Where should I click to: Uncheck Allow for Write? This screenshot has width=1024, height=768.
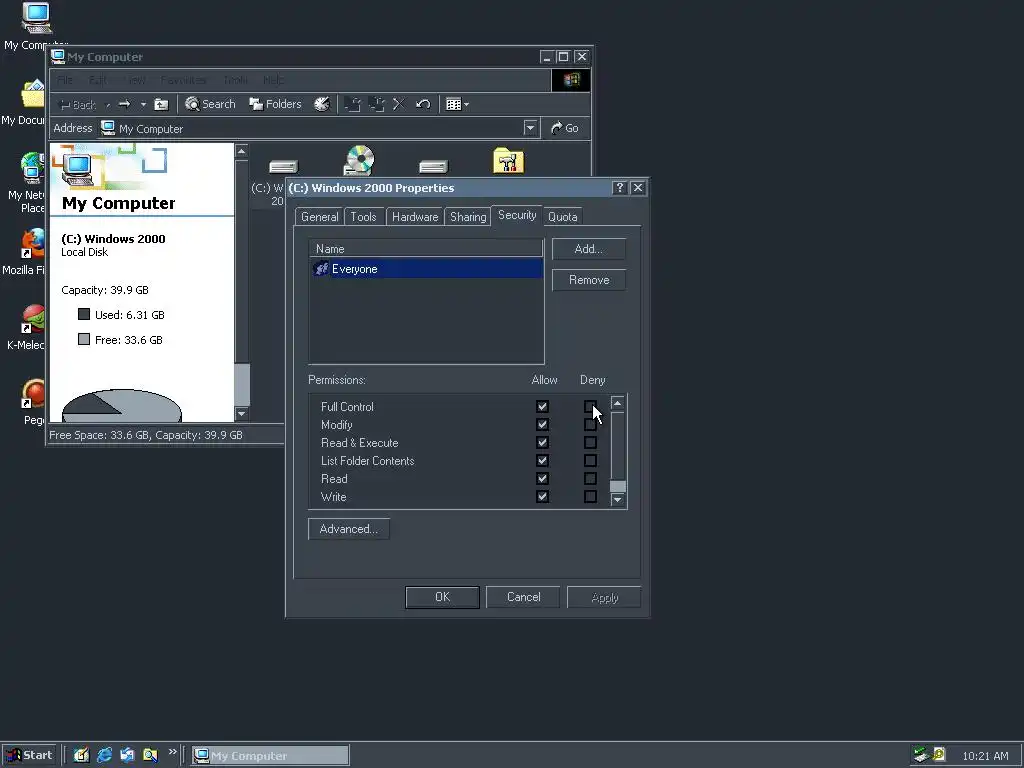(x=542, y=496)
